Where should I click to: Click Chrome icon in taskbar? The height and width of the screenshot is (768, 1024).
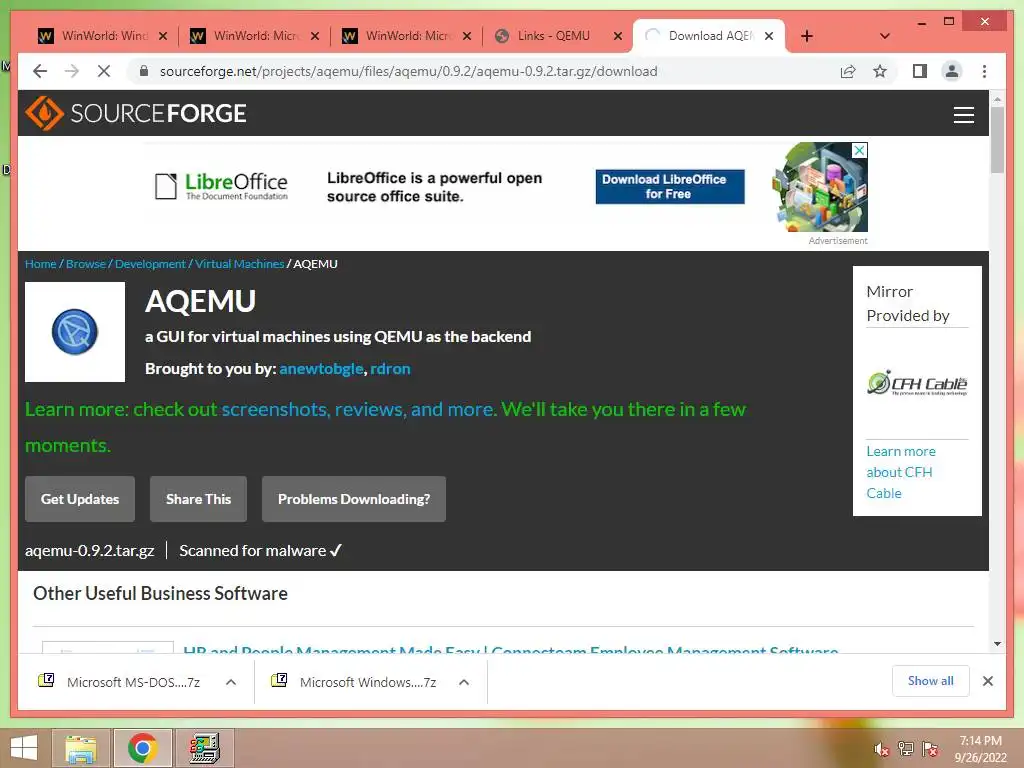point(142,748)
